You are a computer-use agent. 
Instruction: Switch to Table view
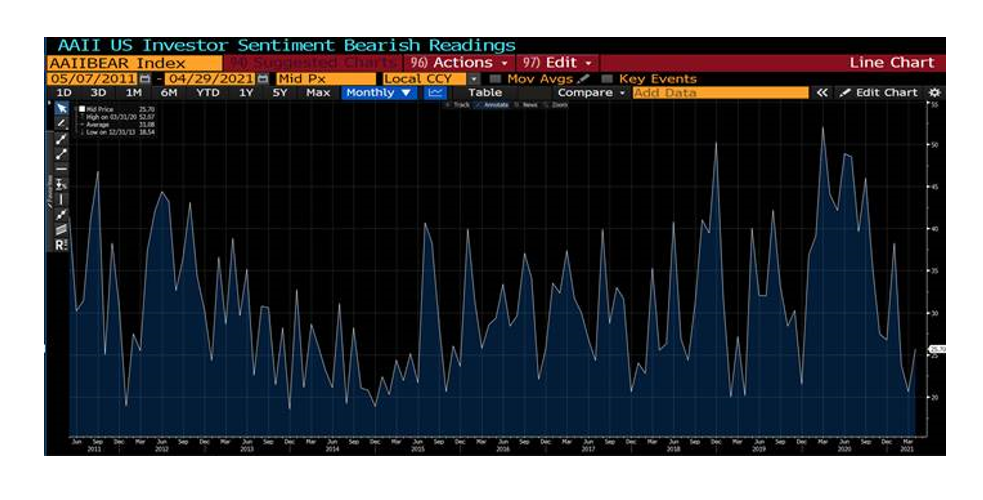485,93
